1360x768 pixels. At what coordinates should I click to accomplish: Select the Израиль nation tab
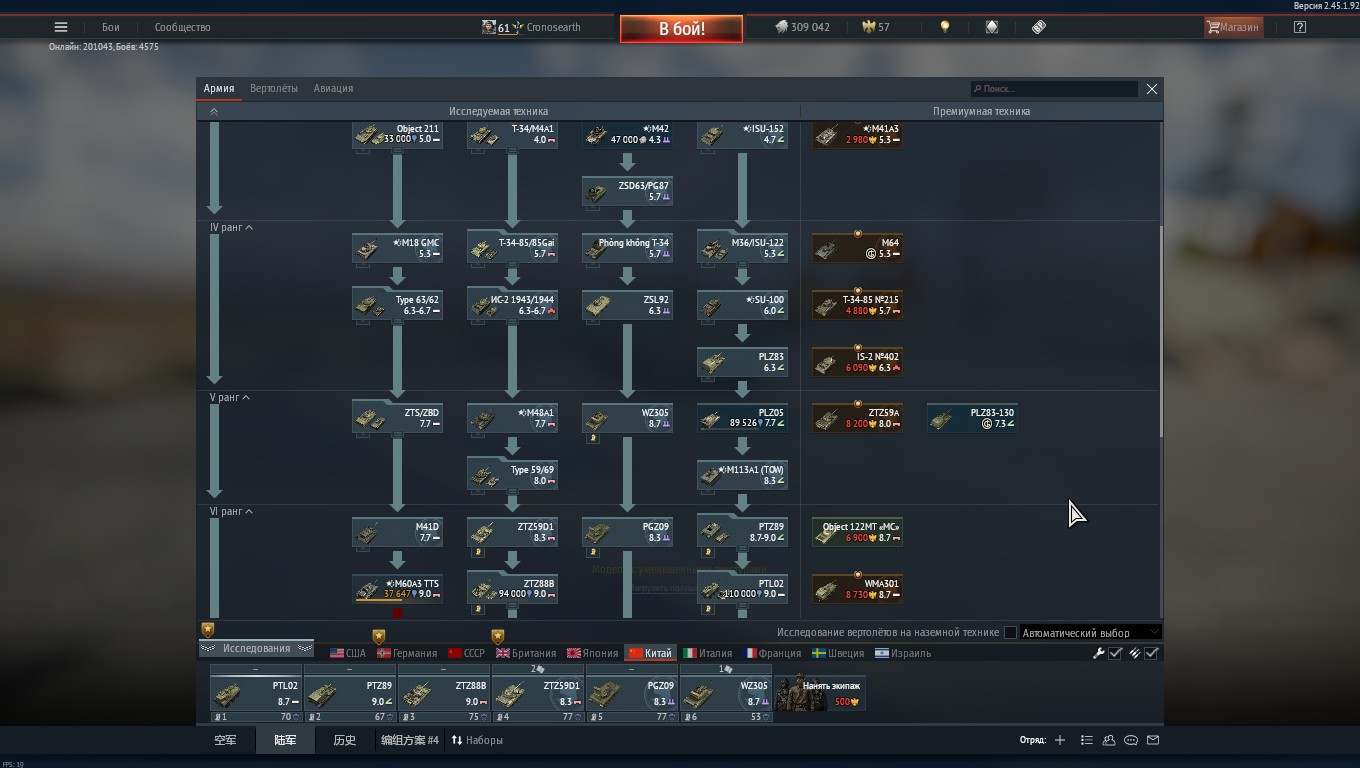903,653
